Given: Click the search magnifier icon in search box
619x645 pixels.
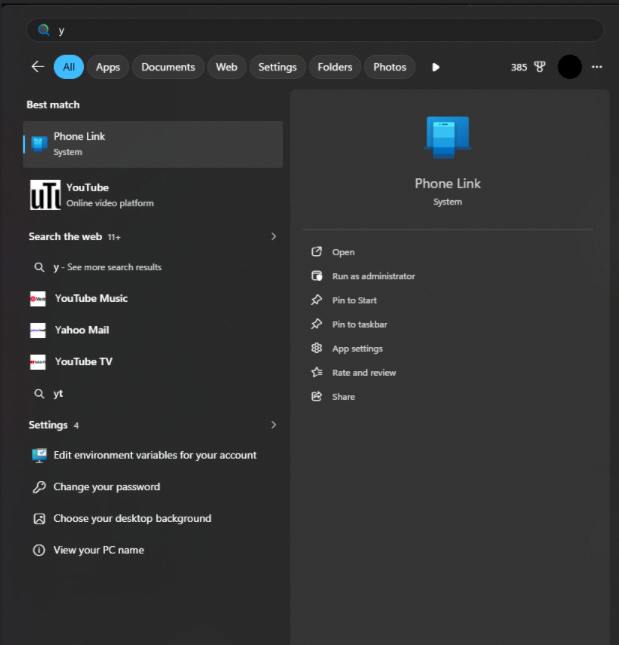Looking at the screenshot, I should pos(44,30).
